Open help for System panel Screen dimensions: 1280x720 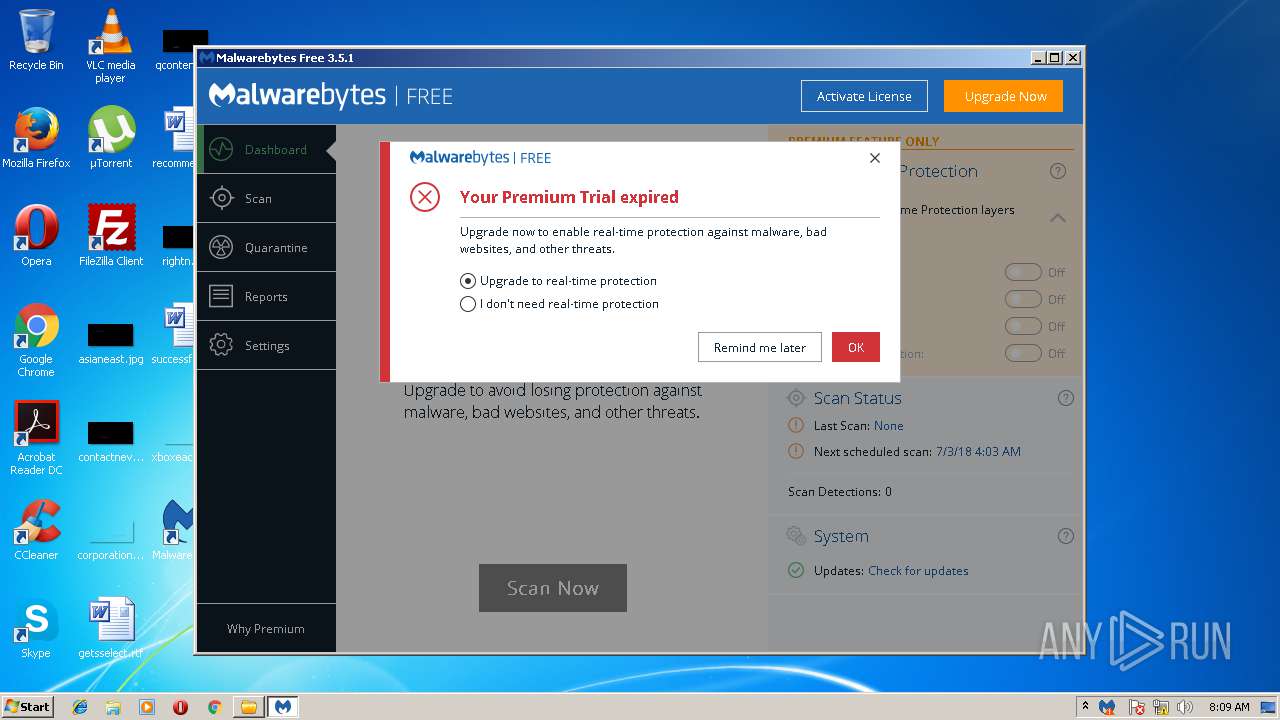1066,536
